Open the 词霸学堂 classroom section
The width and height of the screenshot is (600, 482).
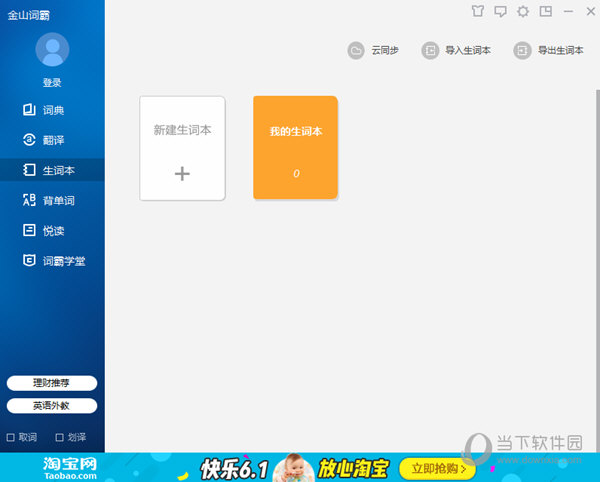coord(52,261)
